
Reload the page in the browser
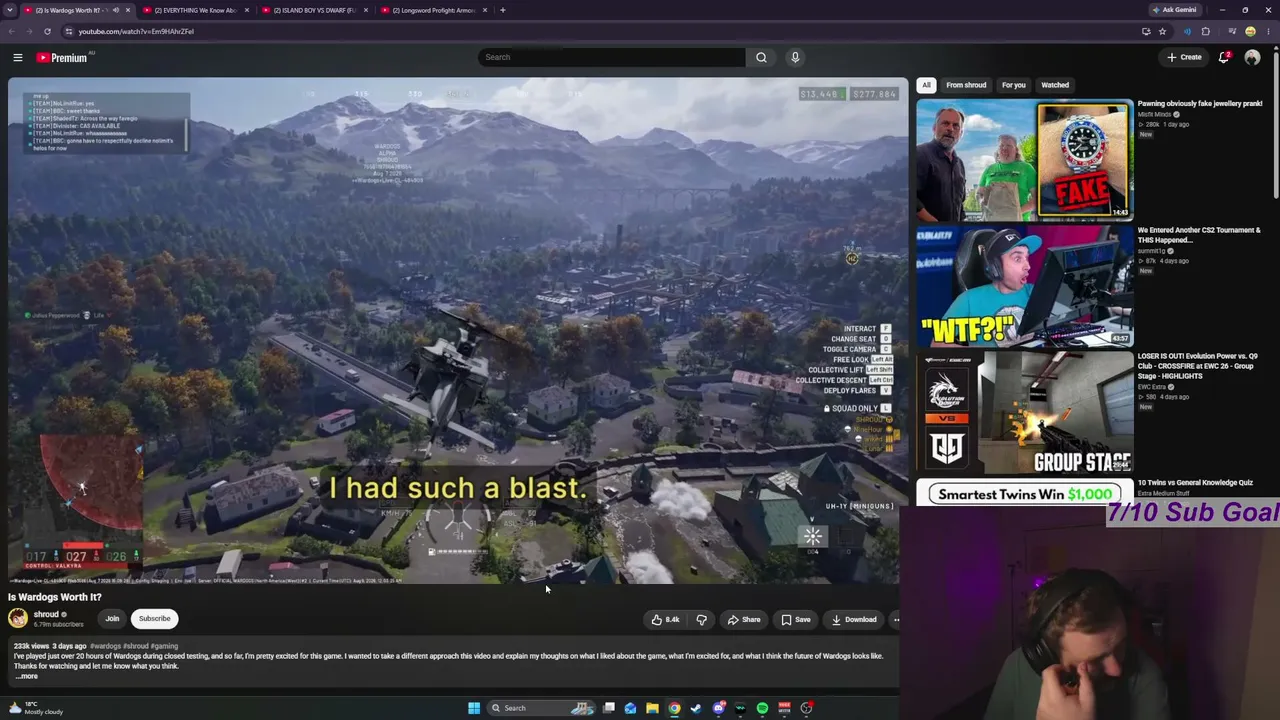click(x=47, y=31)
